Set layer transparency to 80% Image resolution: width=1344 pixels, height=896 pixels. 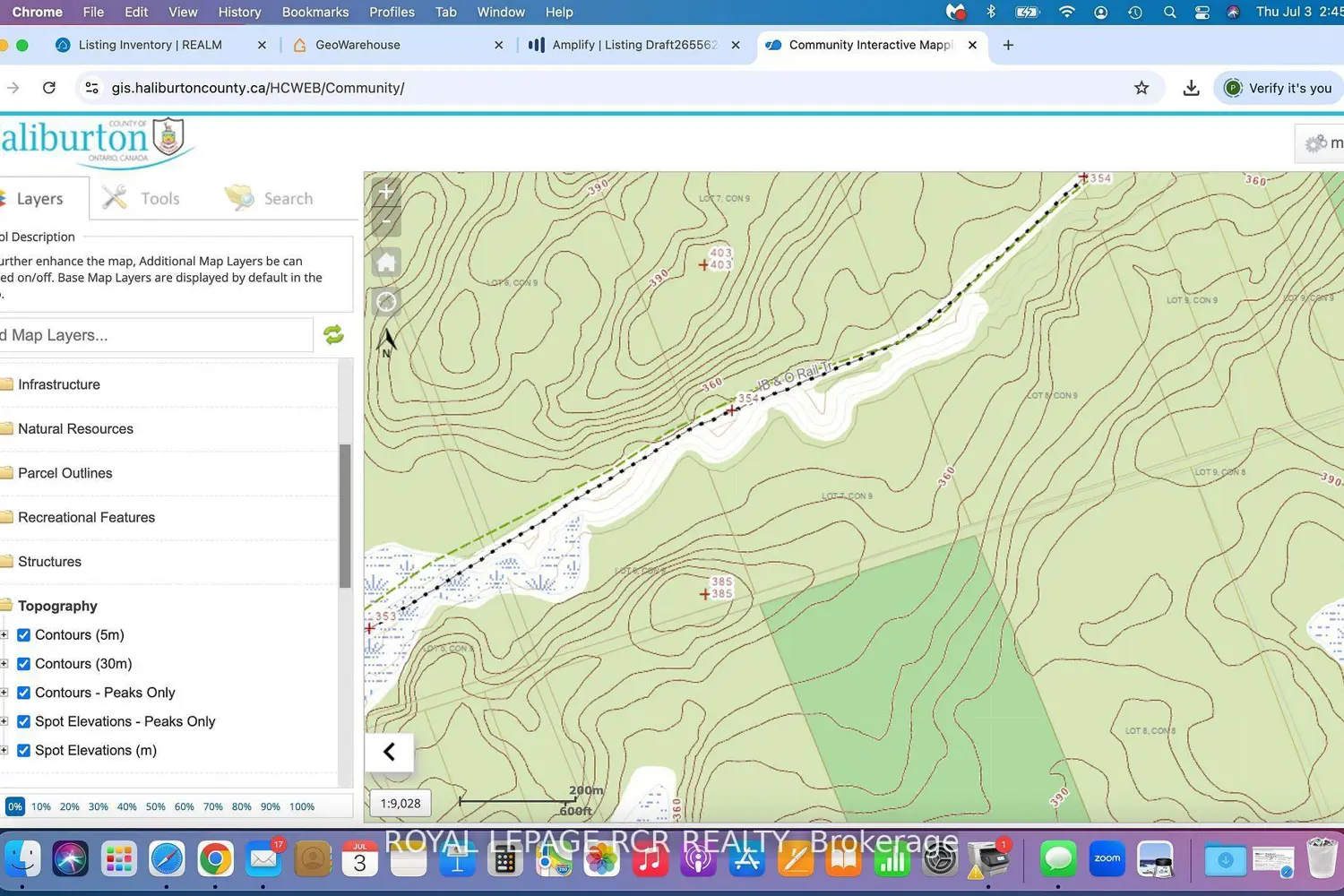tap(242, 807)
